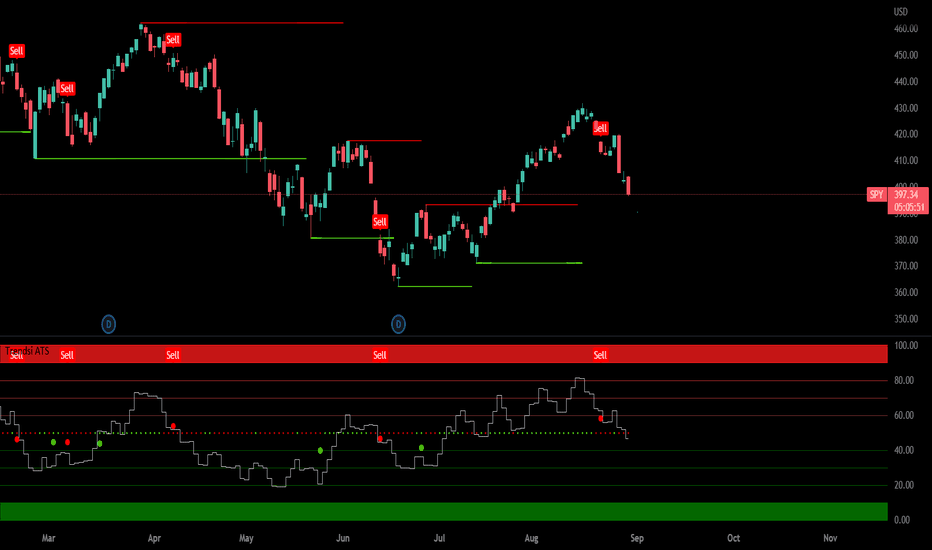932x550 pixels.
Task: Click the current price label 397.34
Action: [x=908, y=194]
